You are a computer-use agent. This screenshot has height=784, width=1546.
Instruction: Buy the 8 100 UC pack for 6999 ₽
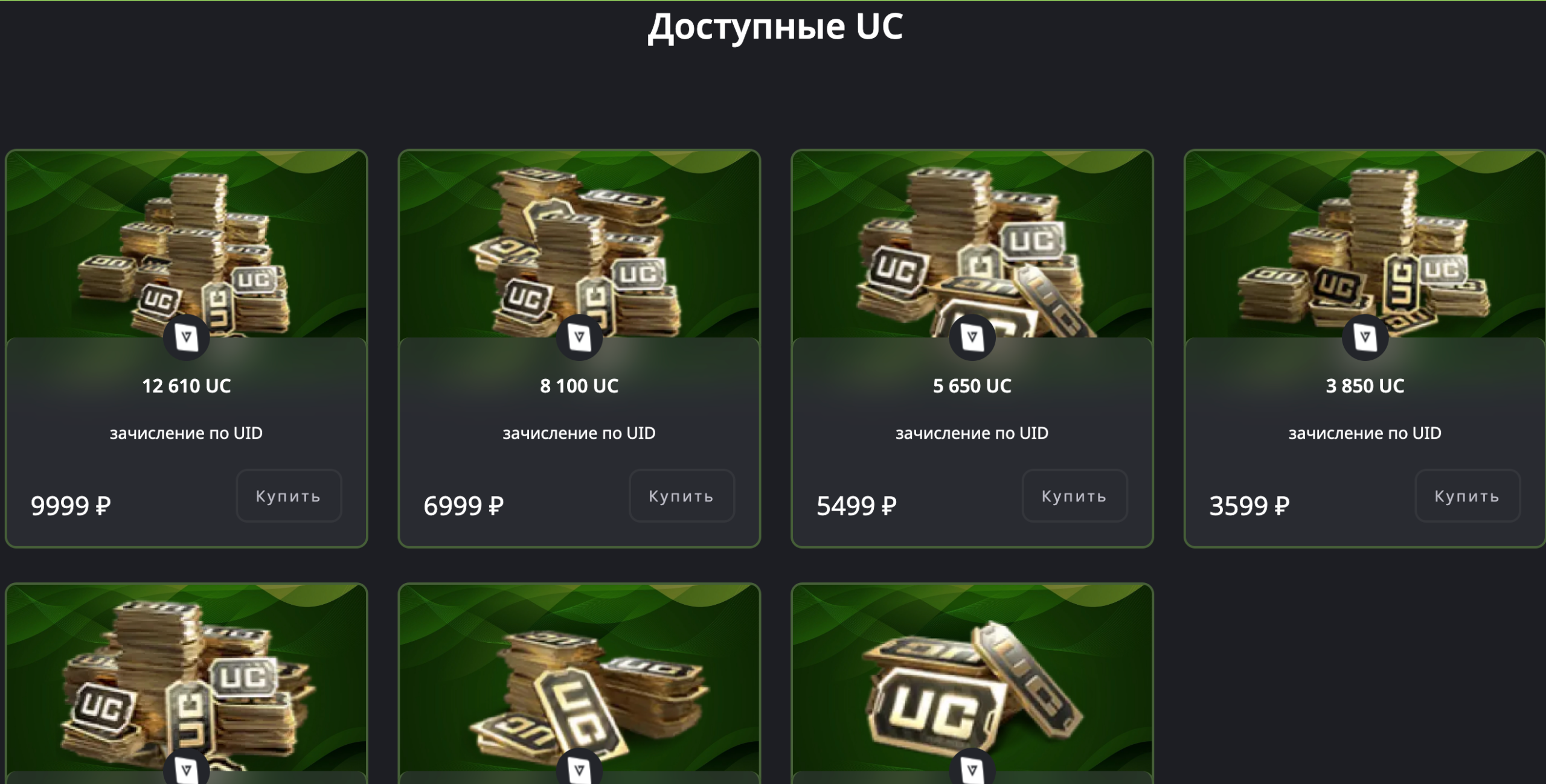(x=682, y=496)
